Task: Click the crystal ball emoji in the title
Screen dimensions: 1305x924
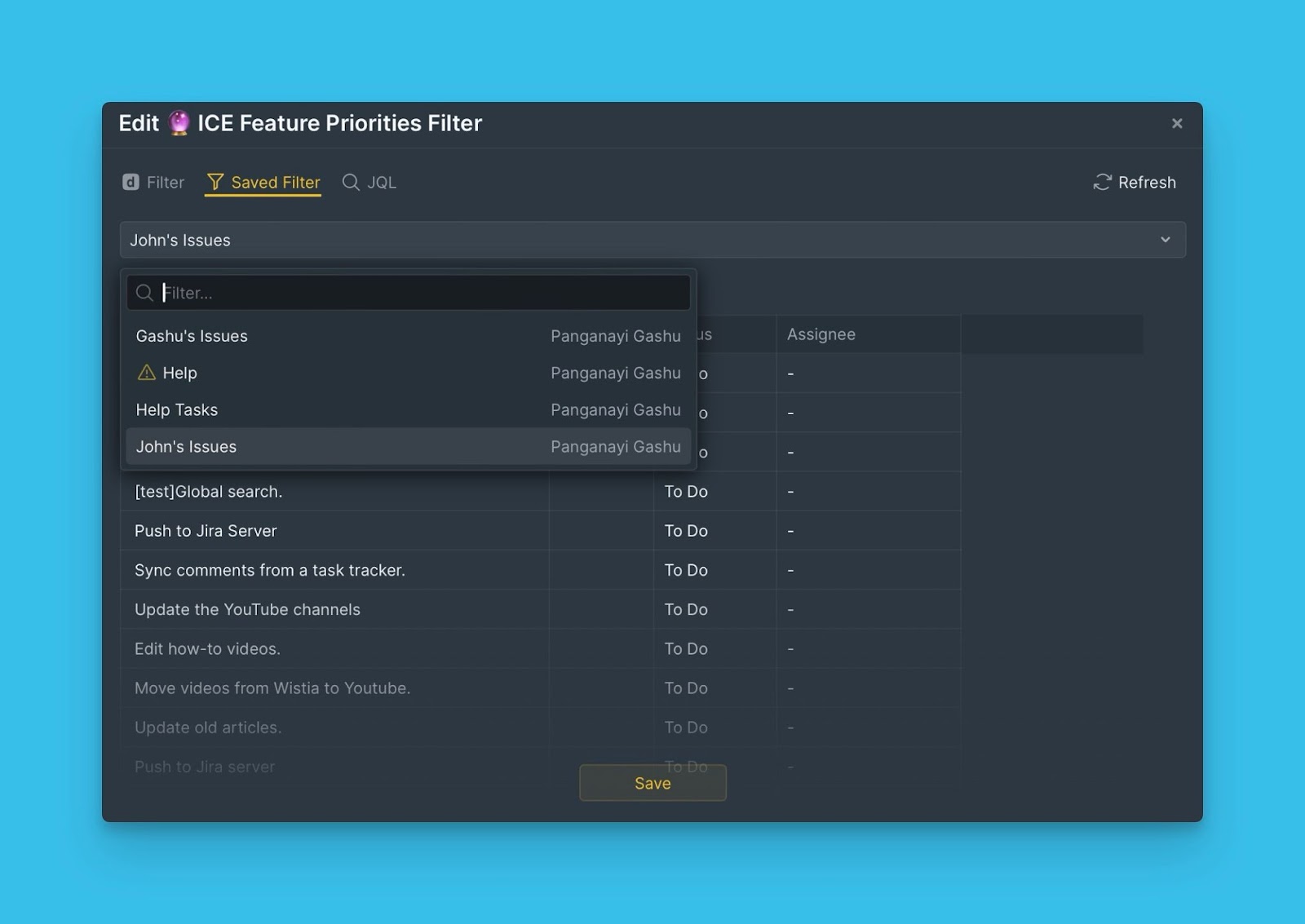Action: click(179, 123)
